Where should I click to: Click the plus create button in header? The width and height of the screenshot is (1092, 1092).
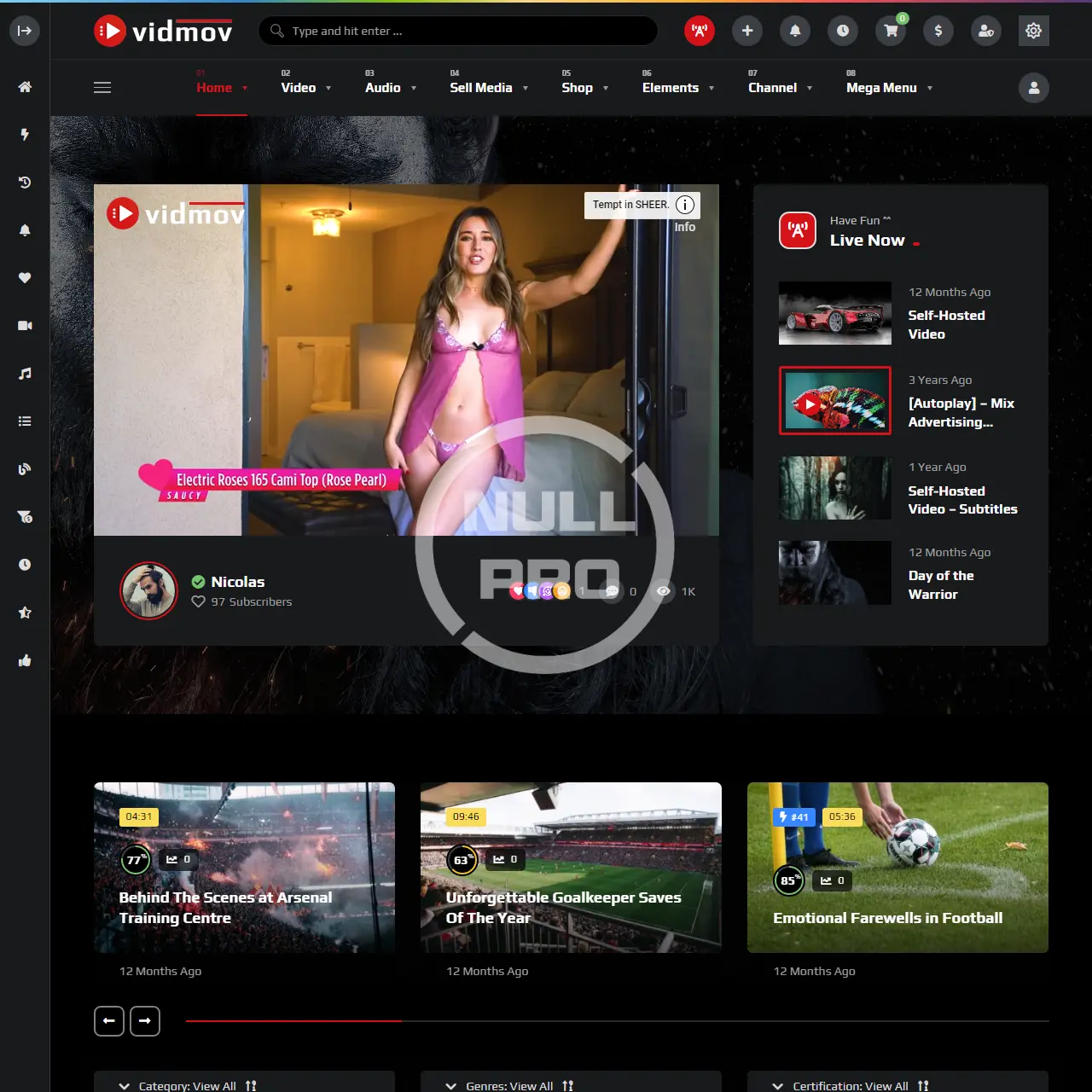pos(747,31)
